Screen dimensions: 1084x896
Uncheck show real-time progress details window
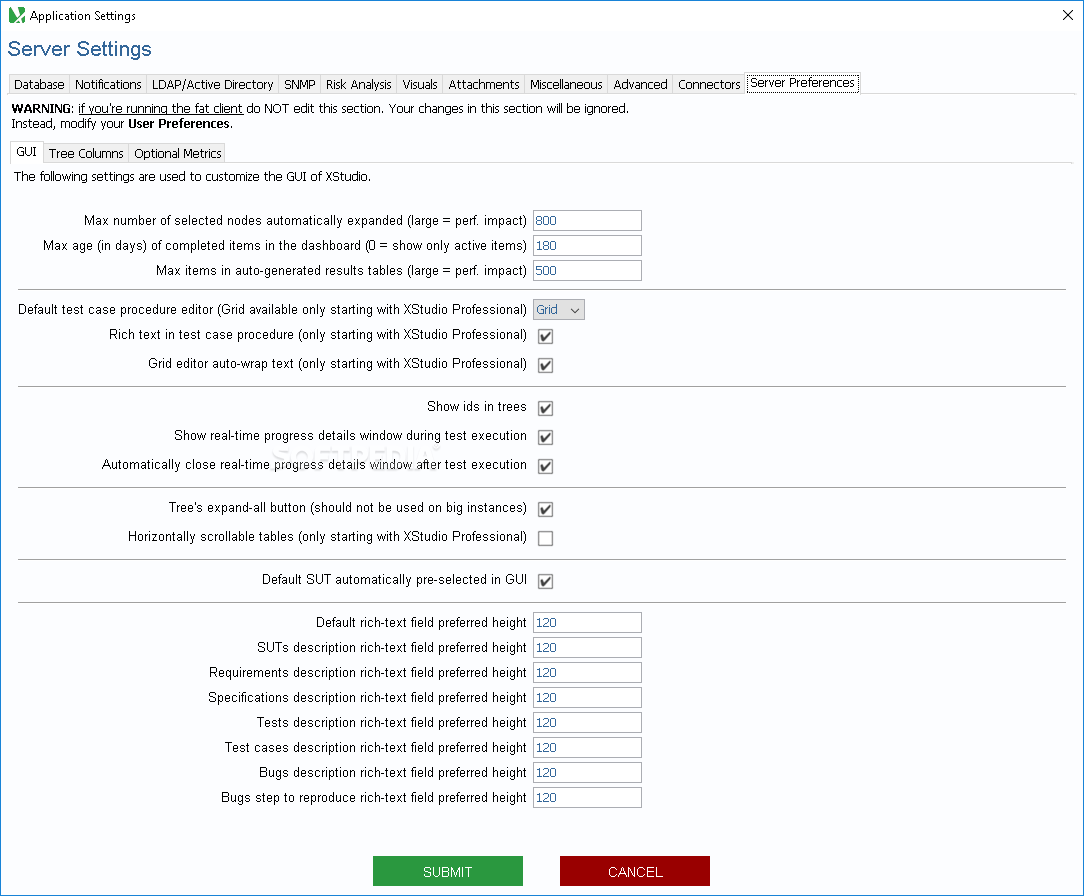[x=545, y=437]
